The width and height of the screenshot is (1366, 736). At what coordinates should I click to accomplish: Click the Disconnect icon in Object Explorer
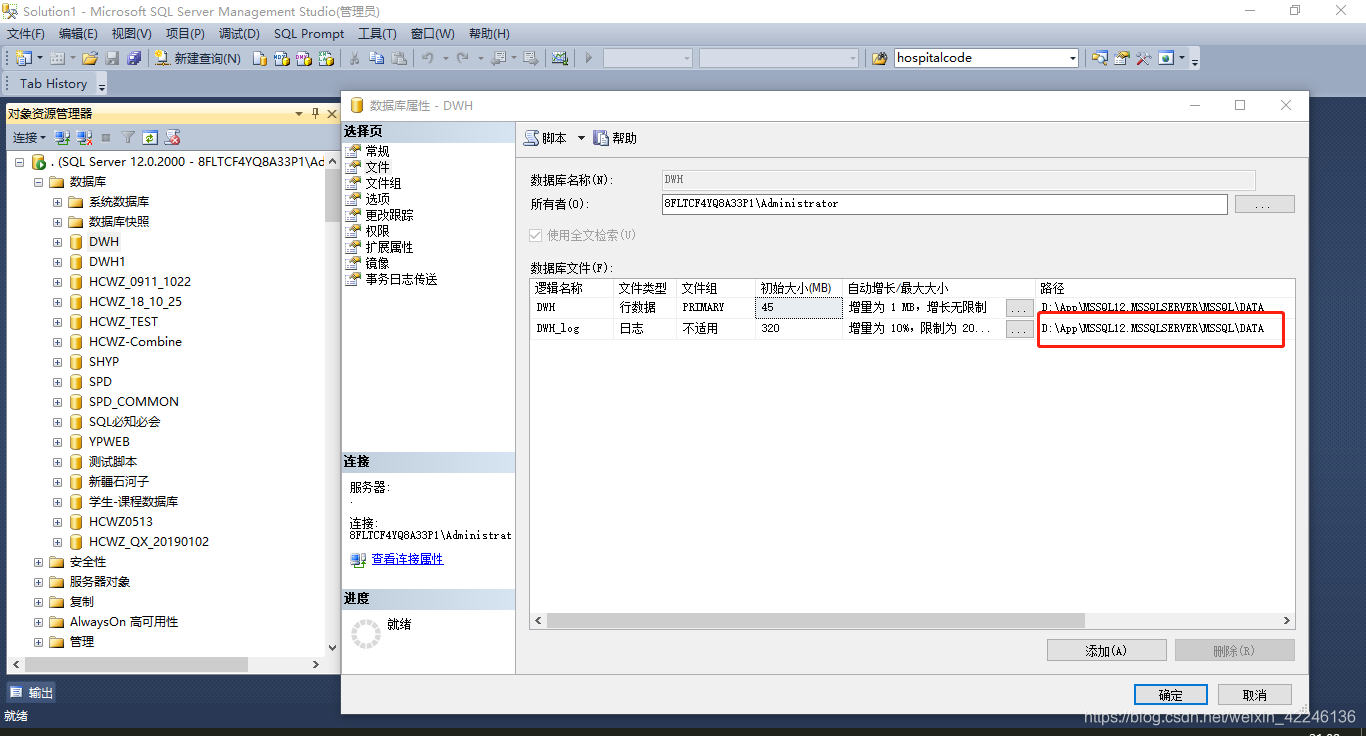(x=84, y=137)
